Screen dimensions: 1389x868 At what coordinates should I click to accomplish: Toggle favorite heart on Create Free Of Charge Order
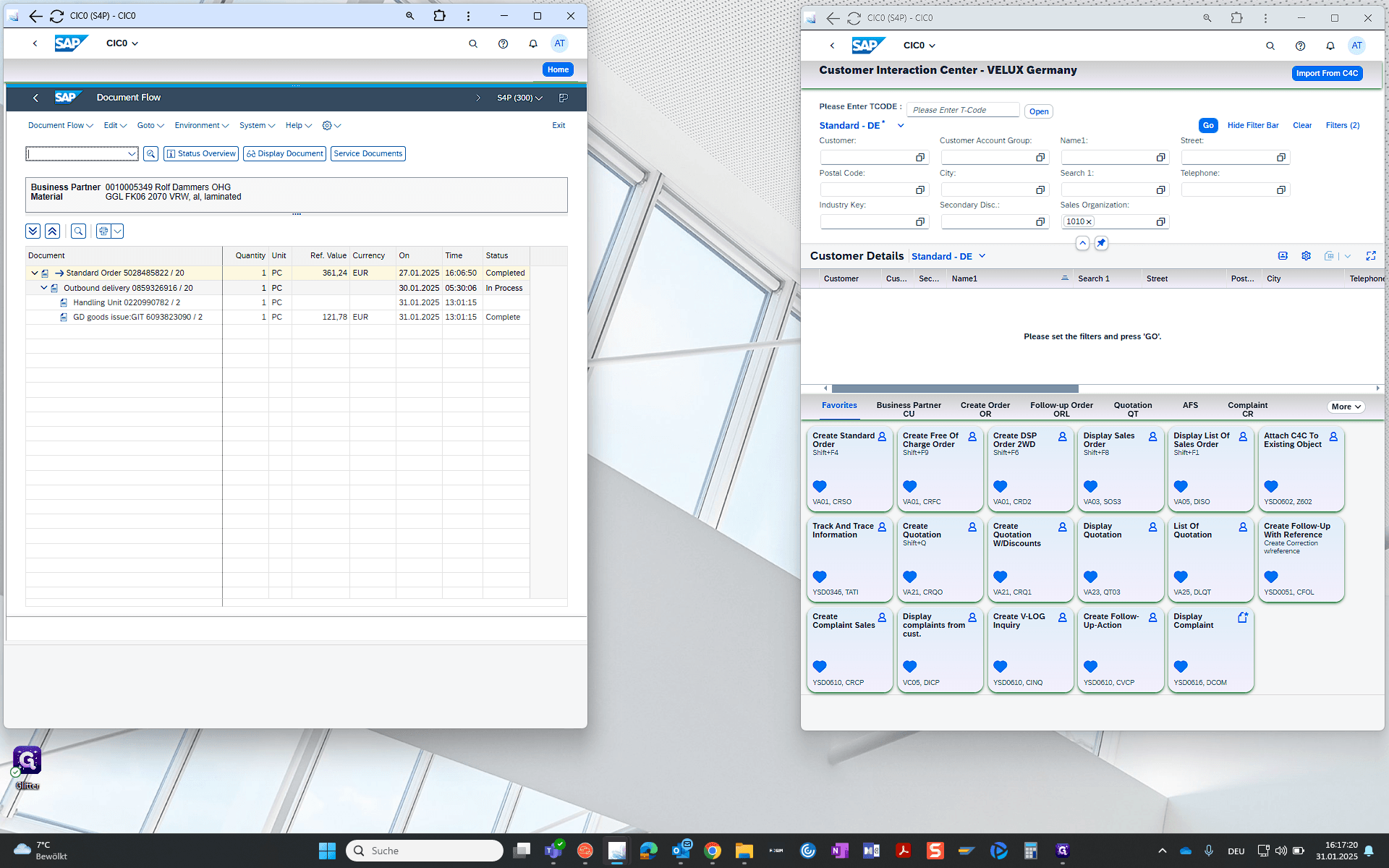pos(910,487)
